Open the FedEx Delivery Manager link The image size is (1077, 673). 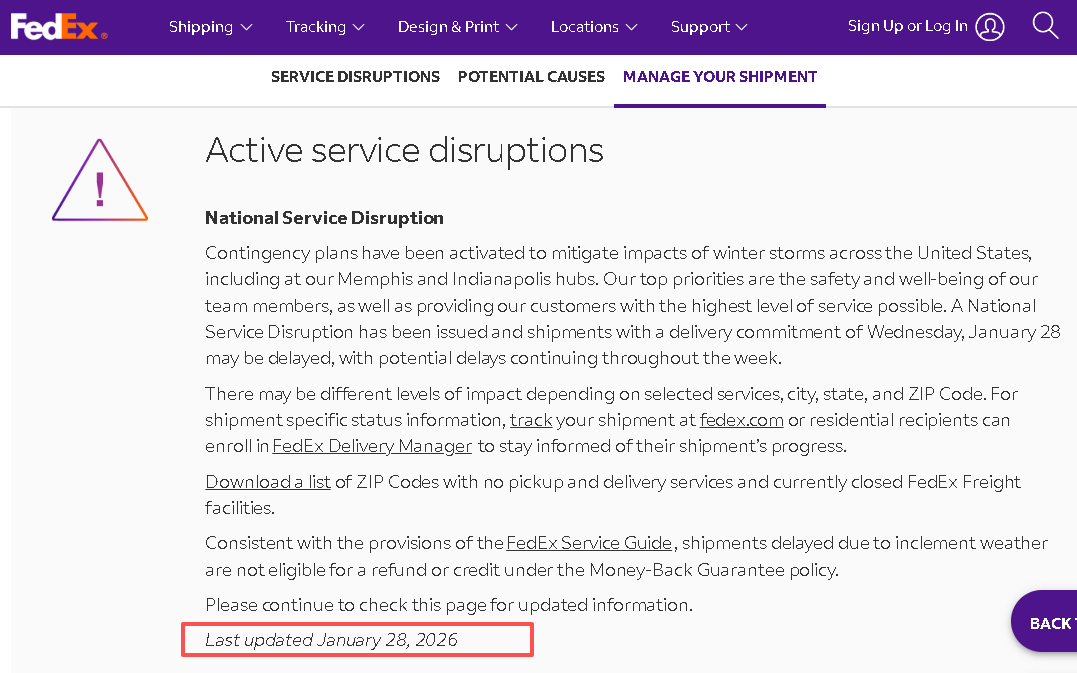(x=372, y=446)
